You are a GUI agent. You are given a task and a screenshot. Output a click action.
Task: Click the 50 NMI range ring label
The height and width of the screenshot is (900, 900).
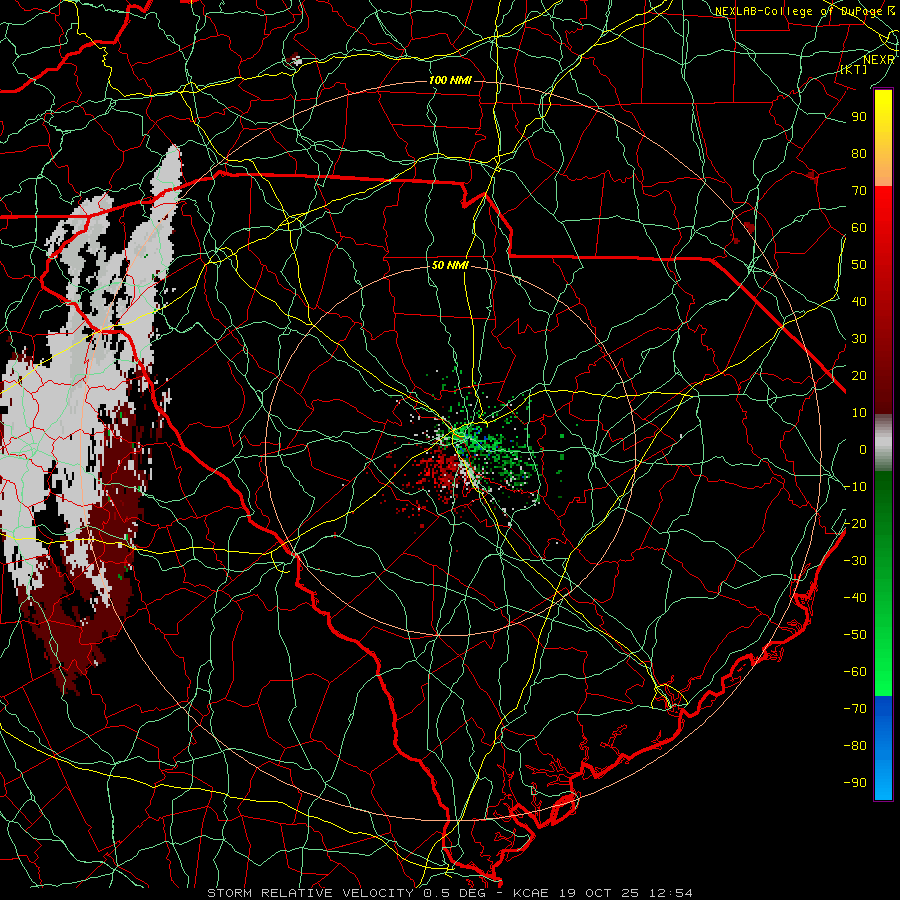450,265
